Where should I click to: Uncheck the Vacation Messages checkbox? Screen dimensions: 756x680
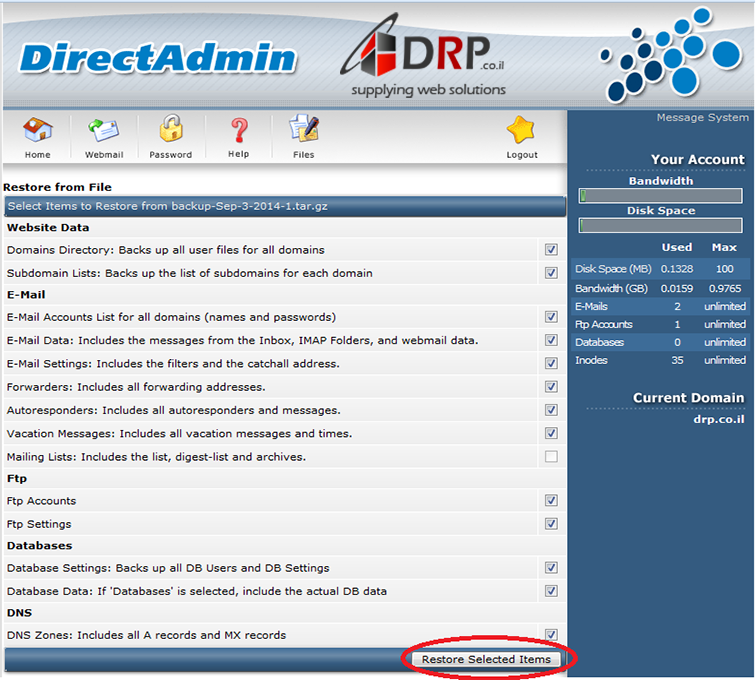tap(551, 434)
